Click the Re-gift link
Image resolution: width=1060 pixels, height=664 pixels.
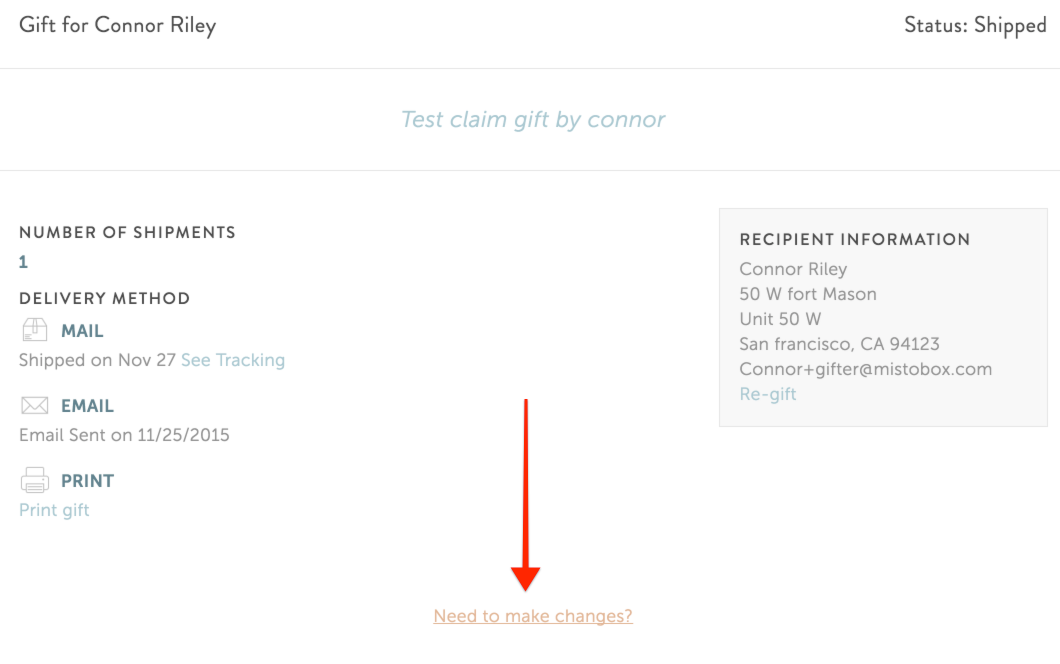point(768,394)
